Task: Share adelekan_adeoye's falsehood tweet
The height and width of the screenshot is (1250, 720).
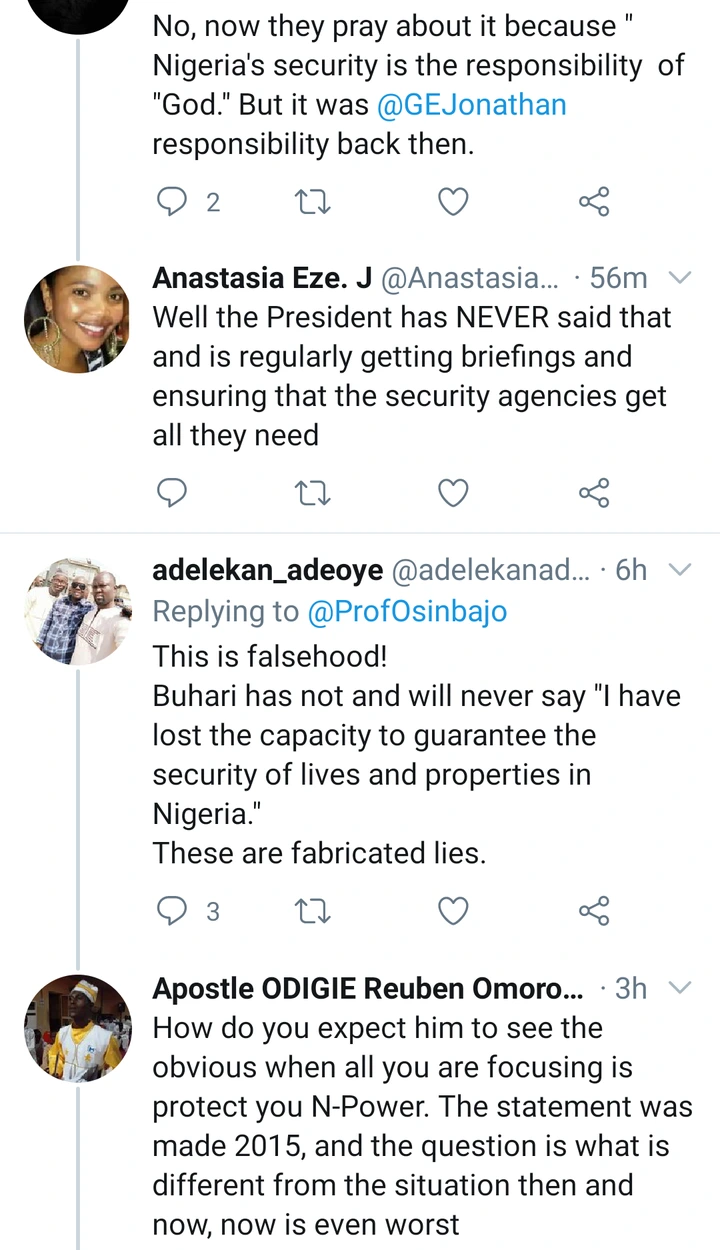Action: pos(594,912)
